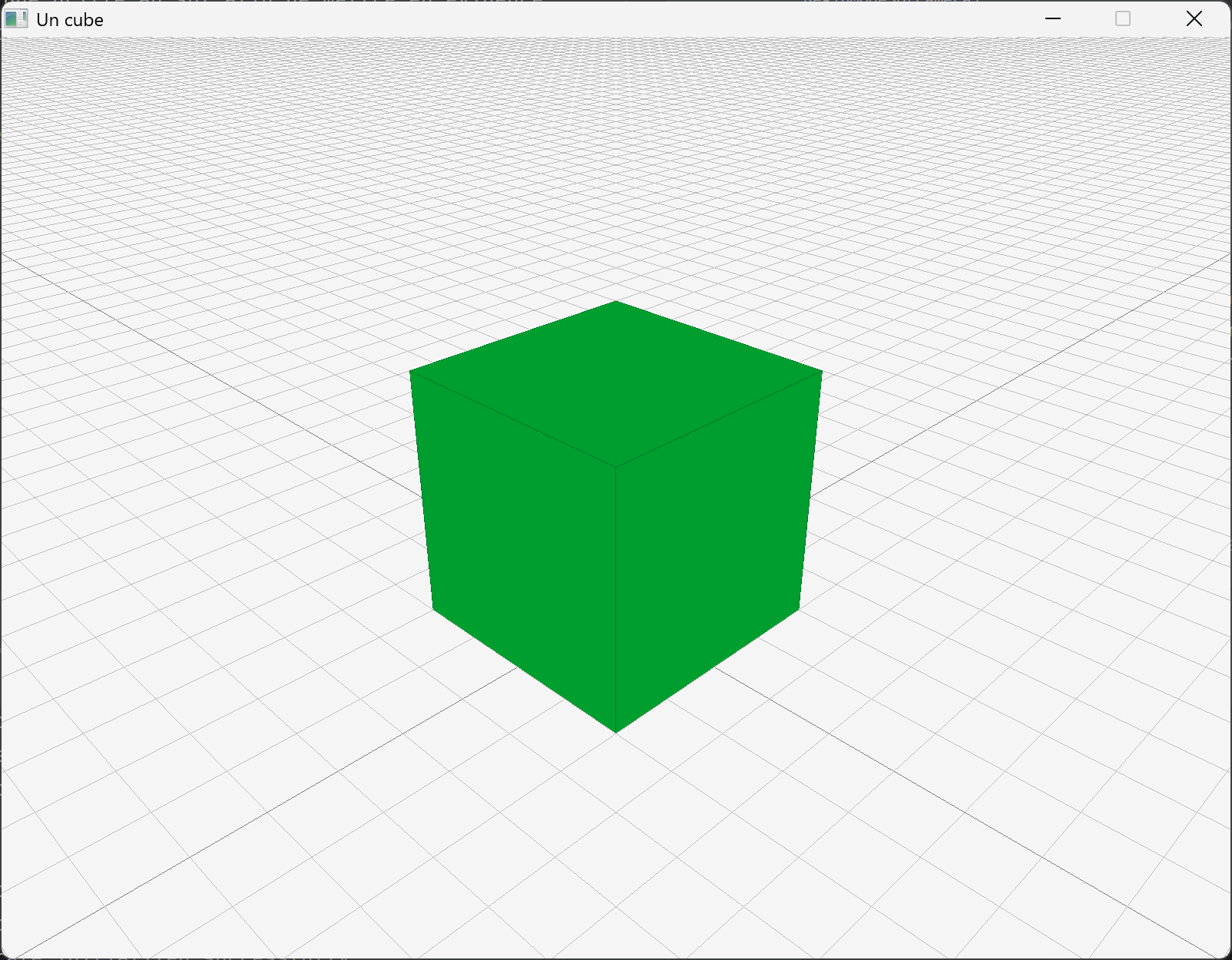
Task: Click vertex where three visible faces meet
Action: tap(616, 466)
